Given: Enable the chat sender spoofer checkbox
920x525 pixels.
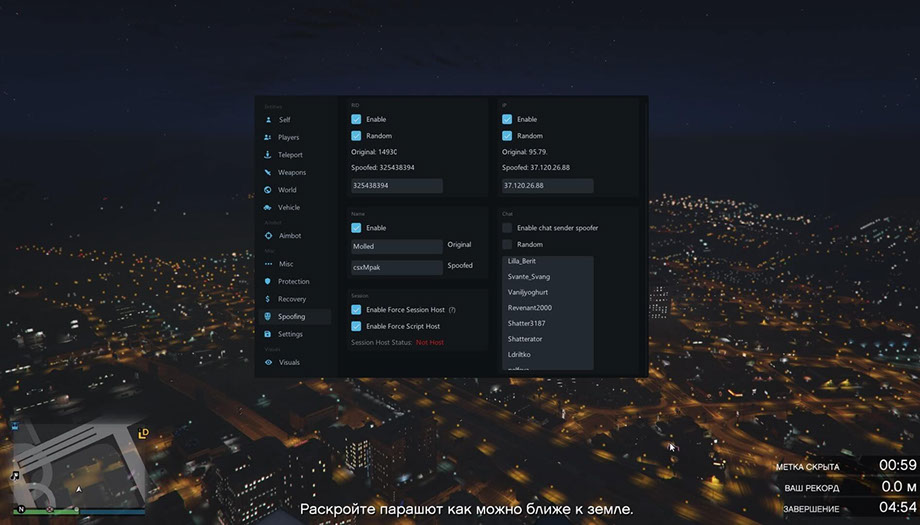Looking at the screenshot, I should point(507,228).
